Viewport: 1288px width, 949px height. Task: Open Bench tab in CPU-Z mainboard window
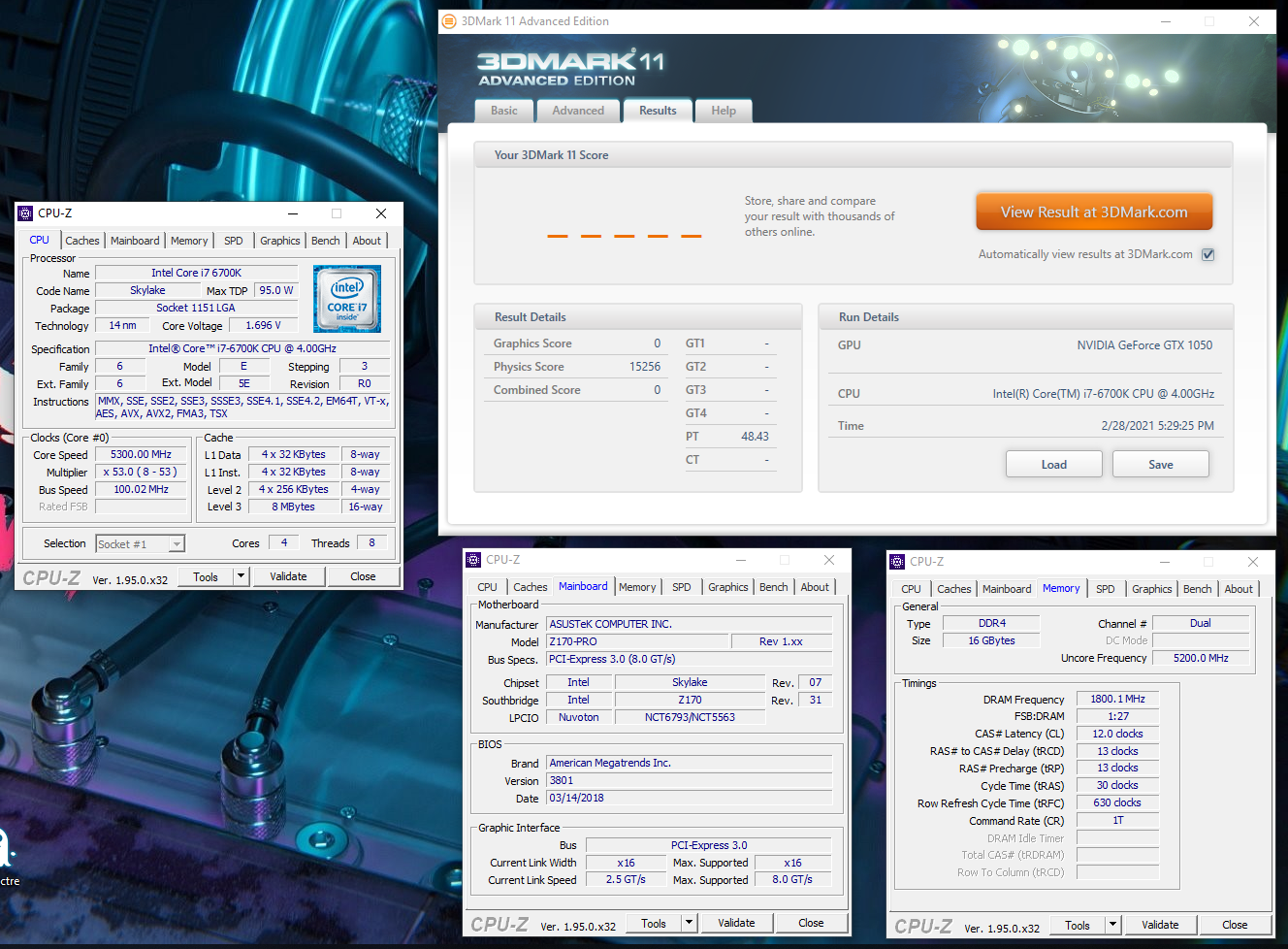774,587
